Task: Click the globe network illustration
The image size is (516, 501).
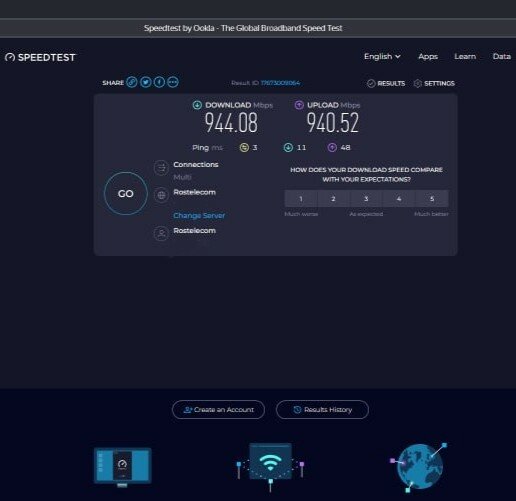Action: [419, 467]
